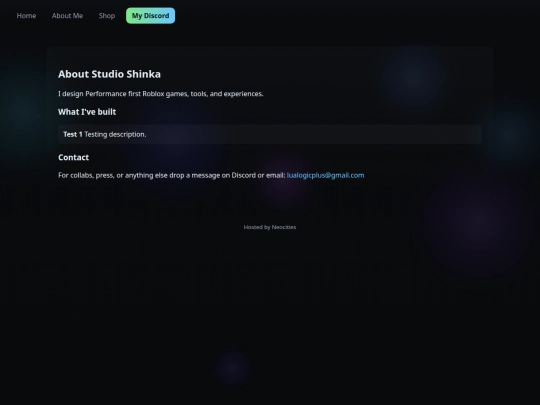The image size is (540, 405).
Task: Click the Hosted by Neocities footer link
Action: (270, 227)
